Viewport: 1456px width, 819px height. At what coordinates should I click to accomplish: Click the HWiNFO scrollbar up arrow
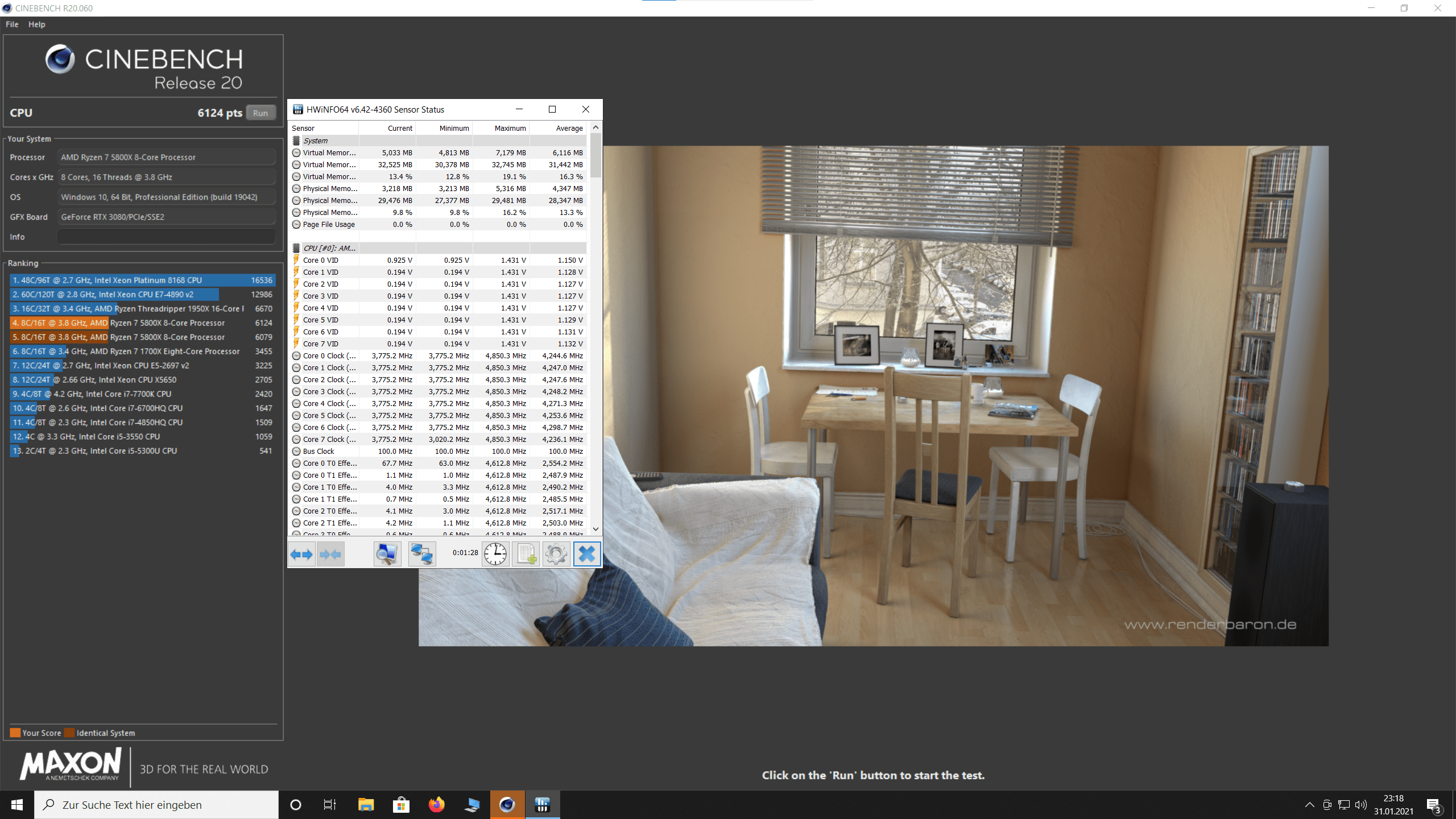pyautogui.click(x=595, y=127)
